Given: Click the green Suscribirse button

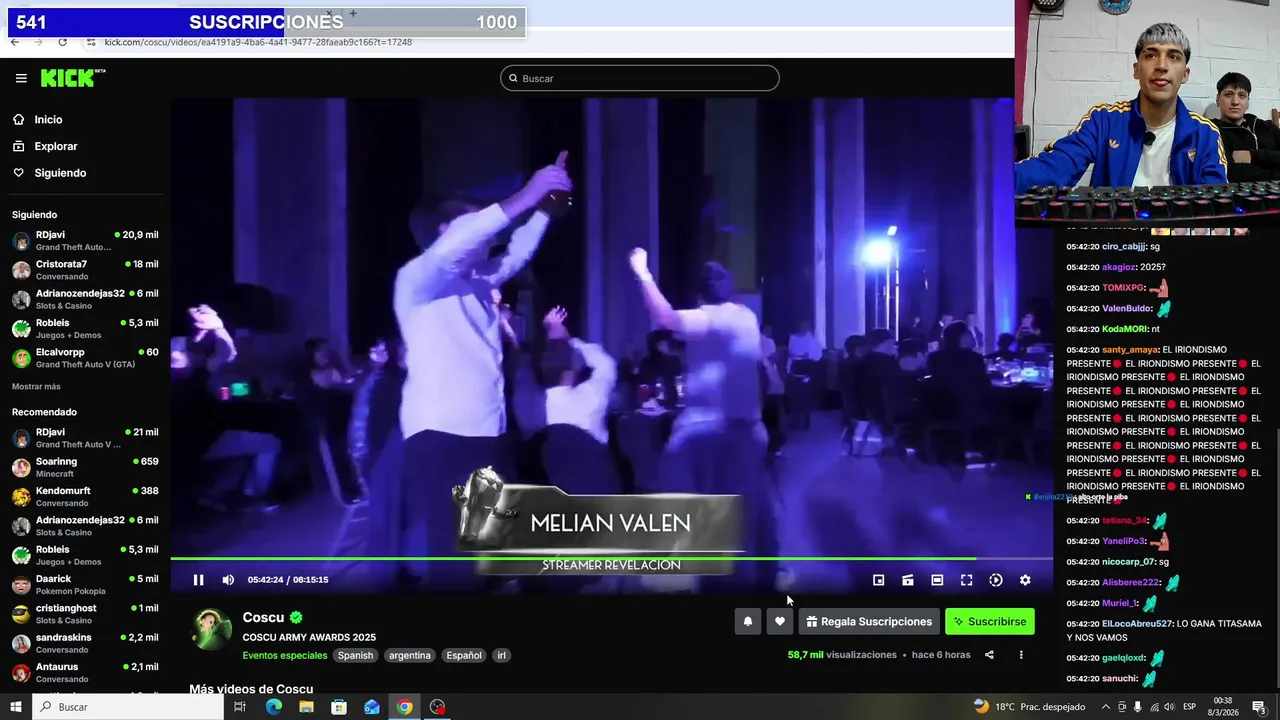Looking at the screenshot, I should click(990, 621).
